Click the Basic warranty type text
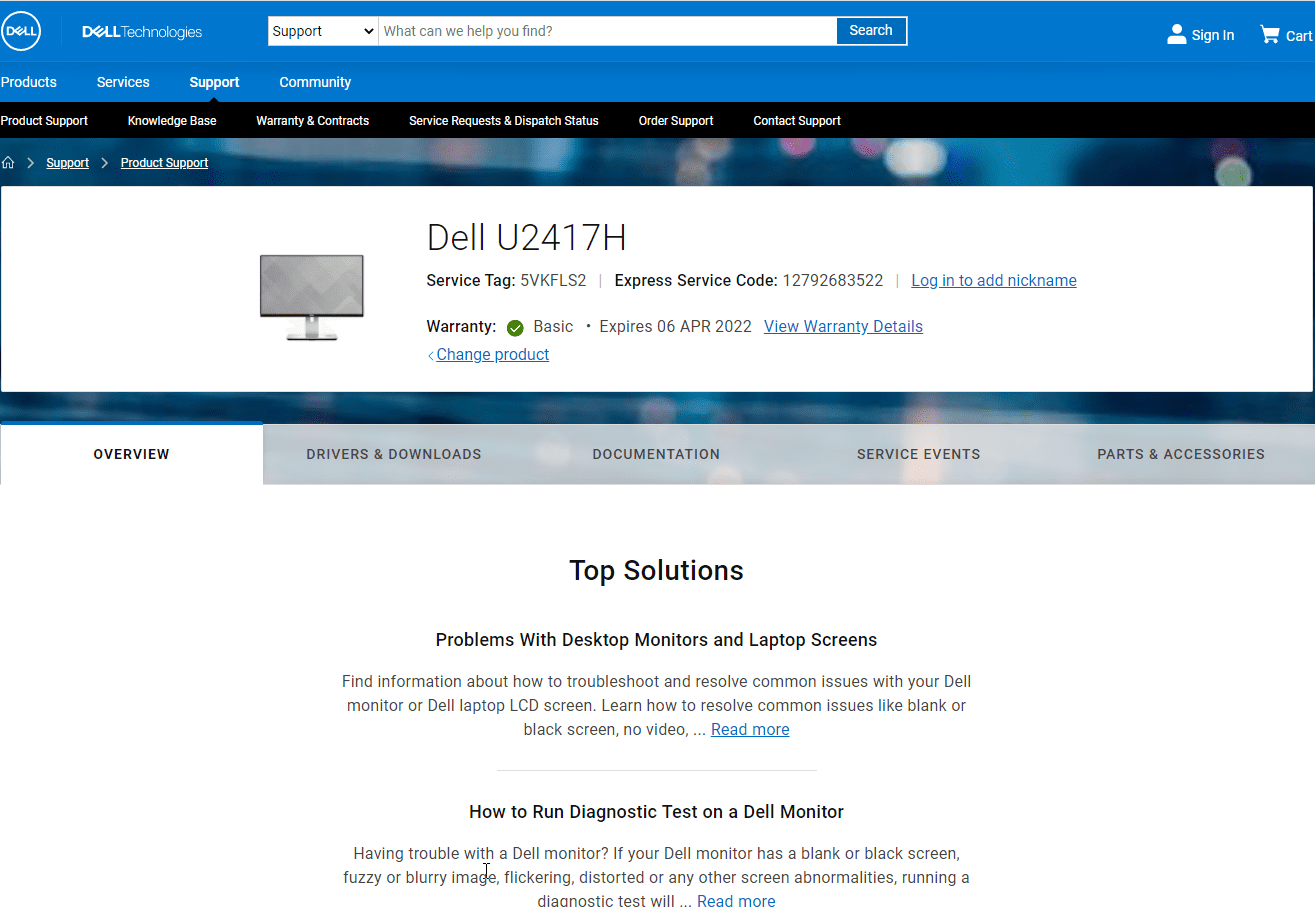Viewport: 1315px width, 907px height. click(553, 327)
